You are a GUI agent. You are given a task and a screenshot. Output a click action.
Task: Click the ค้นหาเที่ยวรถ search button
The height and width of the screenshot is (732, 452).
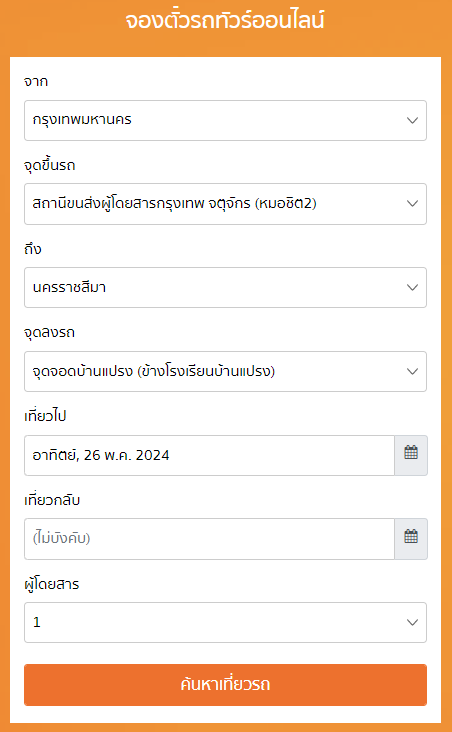(x=226, y=685)
